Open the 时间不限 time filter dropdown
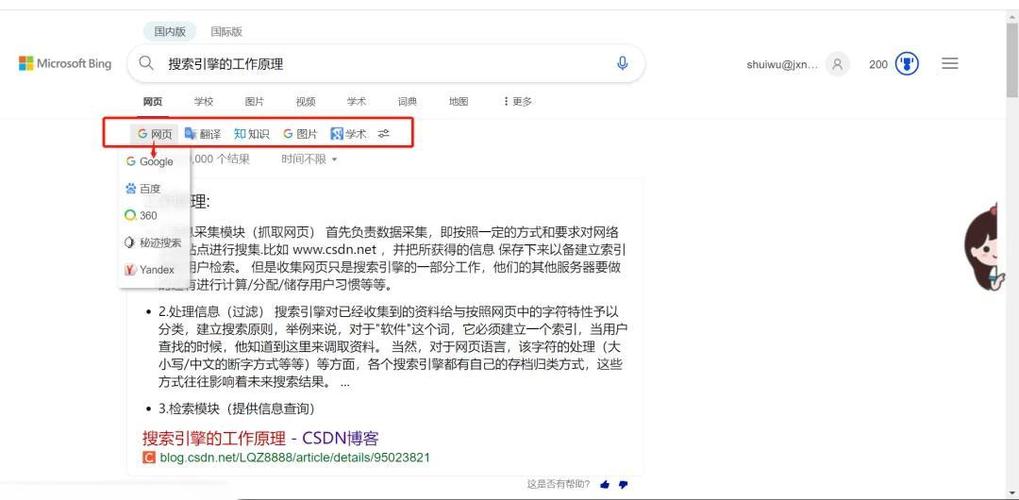Viewport: 1019px width, 500px height. pyautogui.click(x=309, y=159)
